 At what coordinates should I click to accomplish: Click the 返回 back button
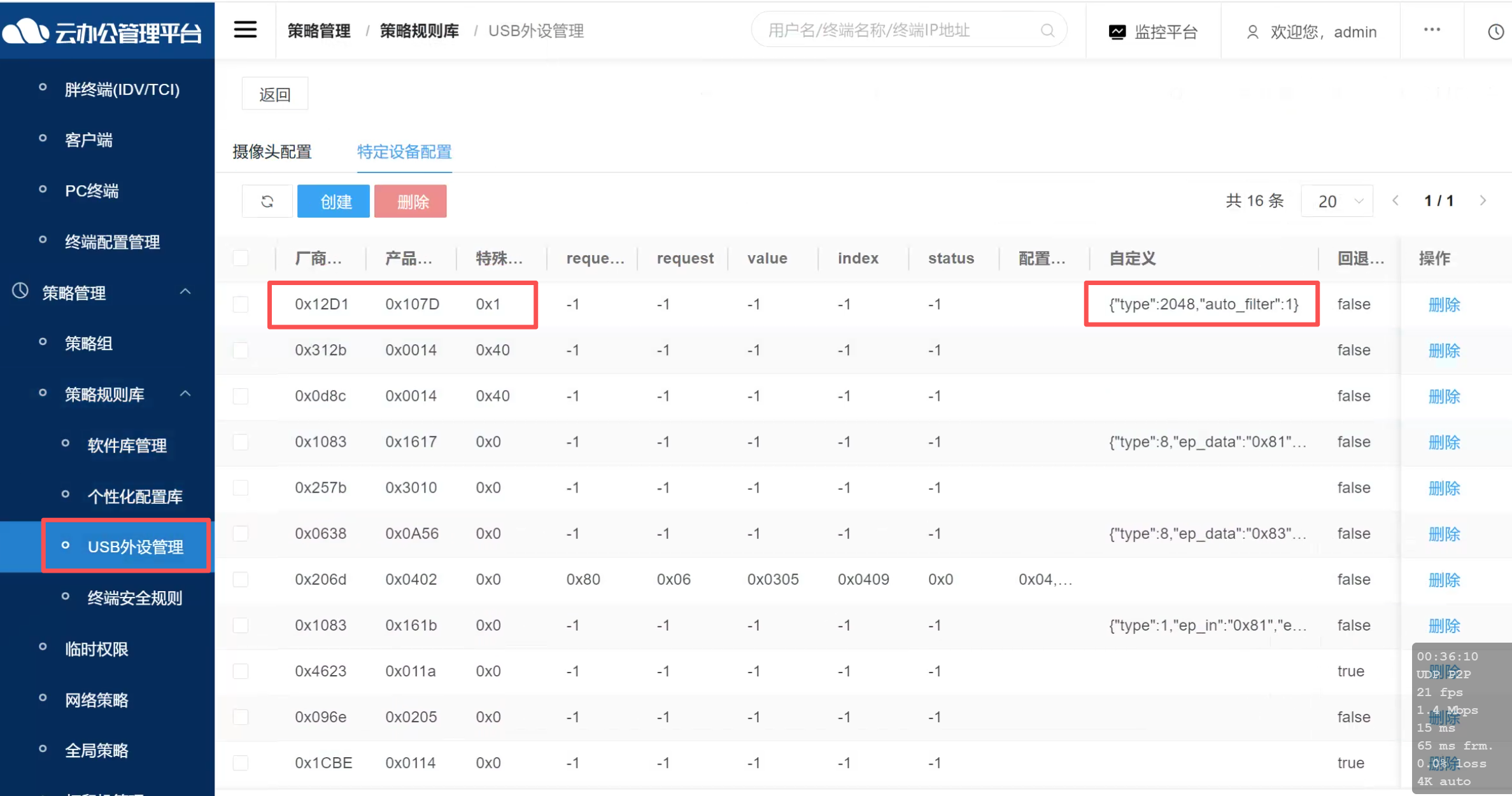click(275, 94)
